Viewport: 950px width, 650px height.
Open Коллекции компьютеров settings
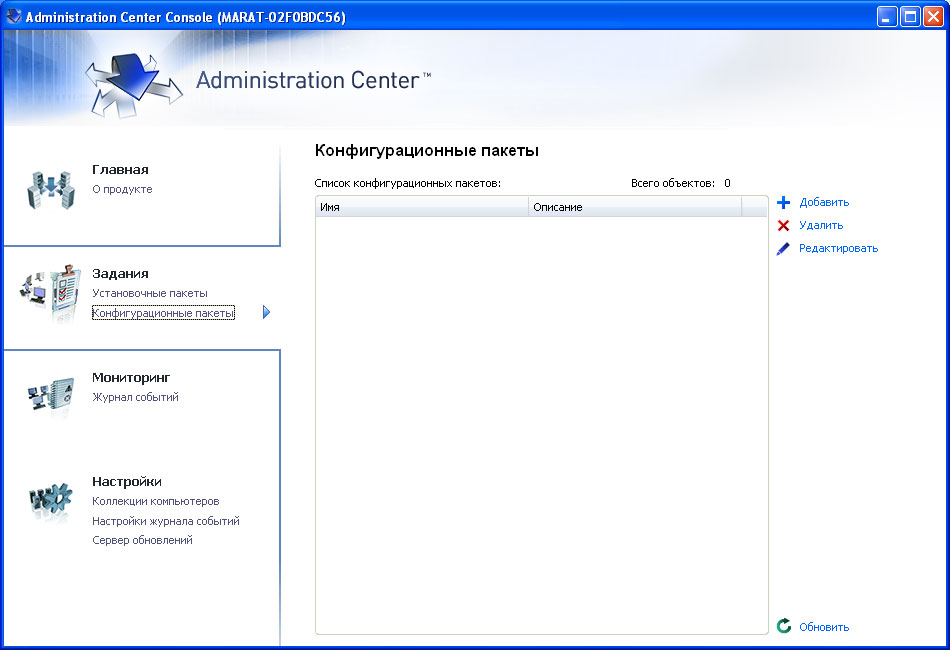156,502
